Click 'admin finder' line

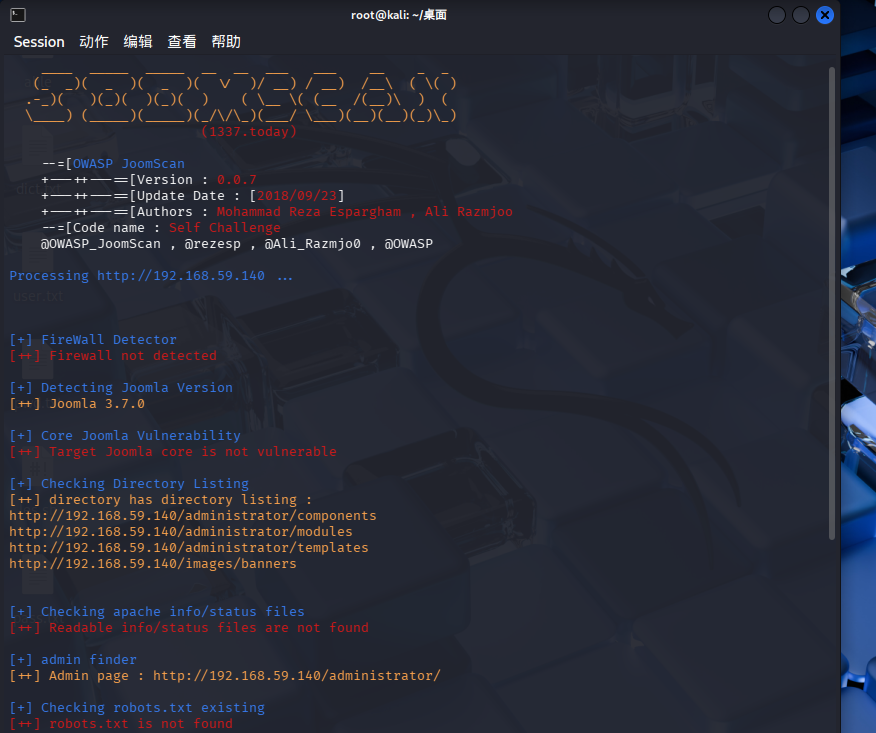[x=73, y=660]
